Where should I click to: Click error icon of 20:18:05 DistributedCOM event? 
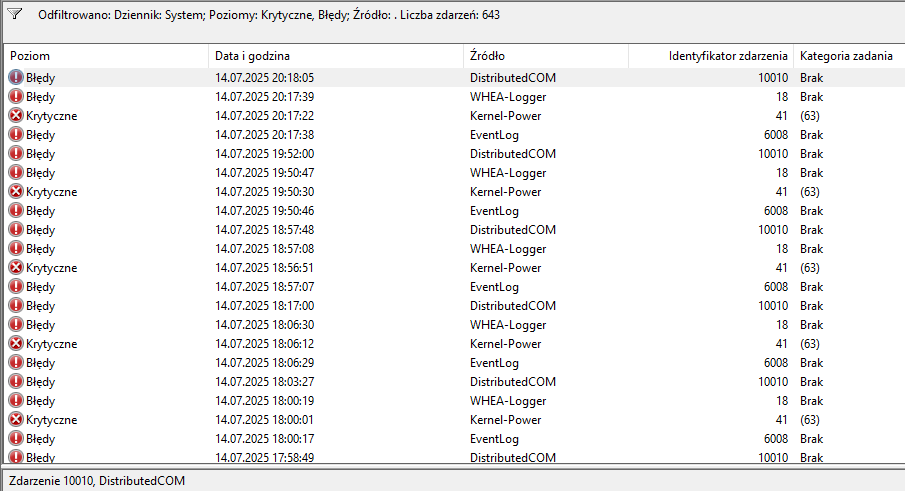click(16, 77)
